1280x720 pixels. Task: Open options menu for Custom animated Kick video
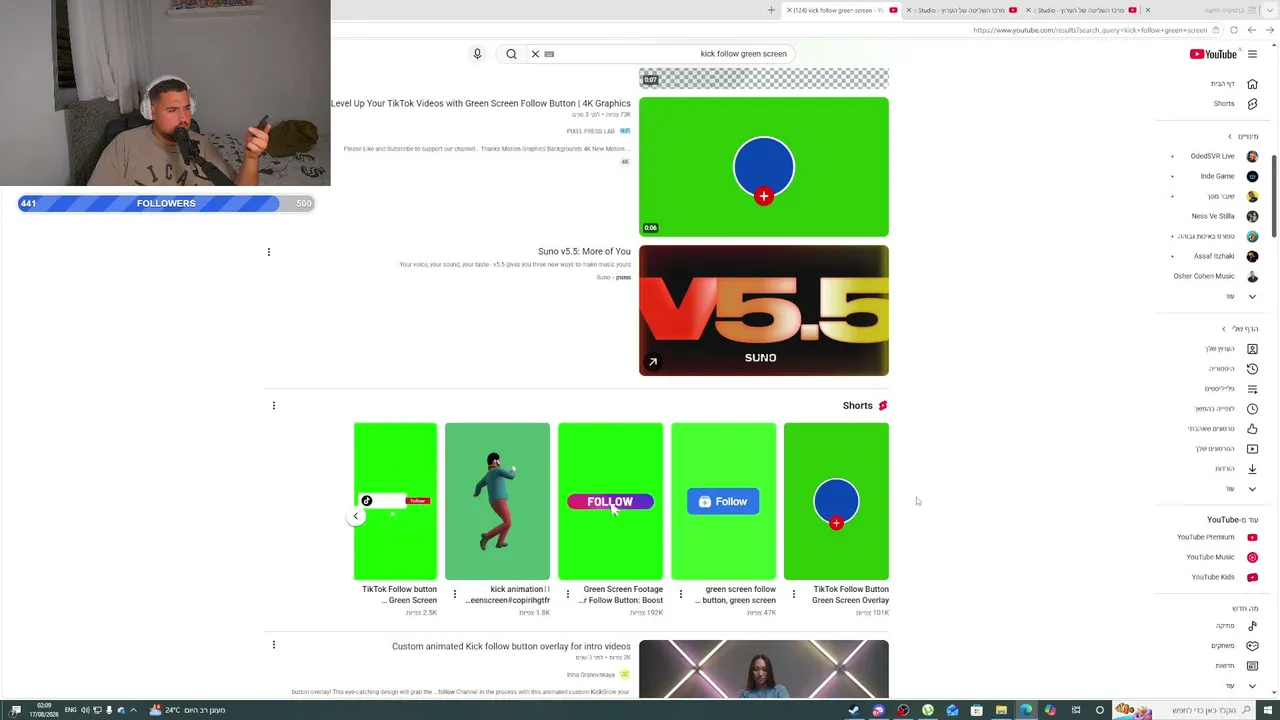[274, 646]
